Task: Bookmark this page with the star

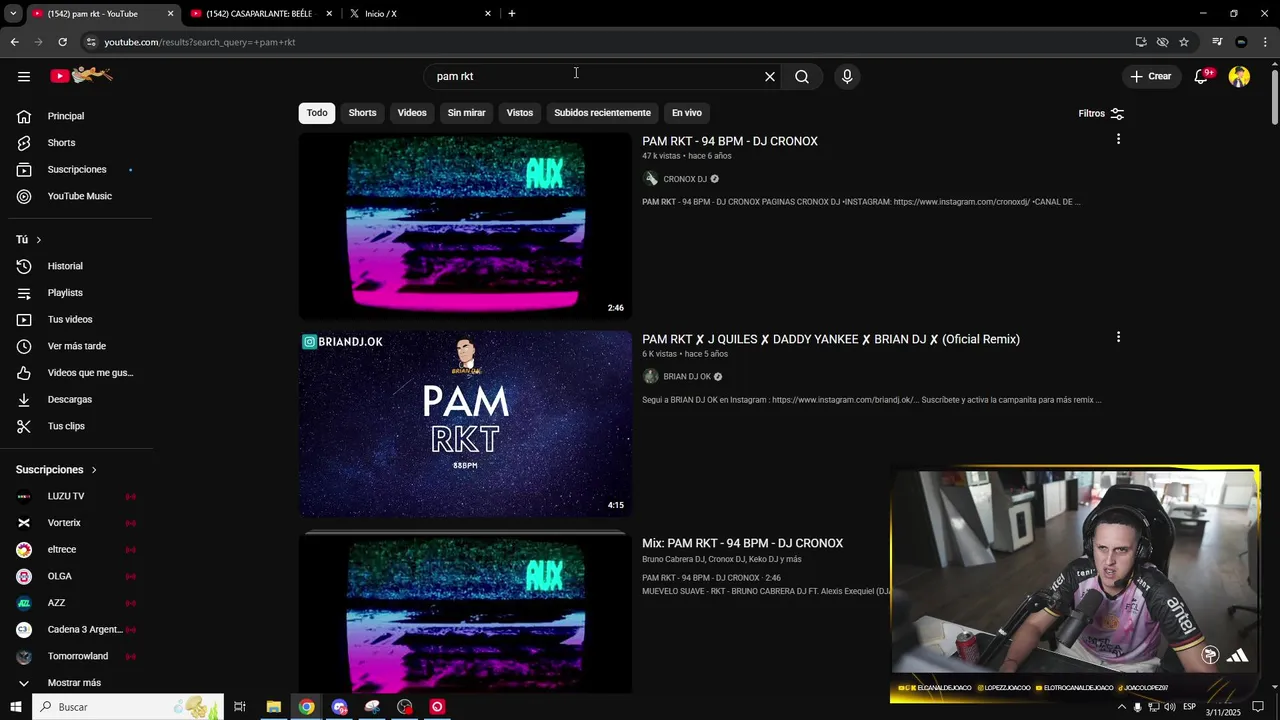Action: pos(1184,42)
